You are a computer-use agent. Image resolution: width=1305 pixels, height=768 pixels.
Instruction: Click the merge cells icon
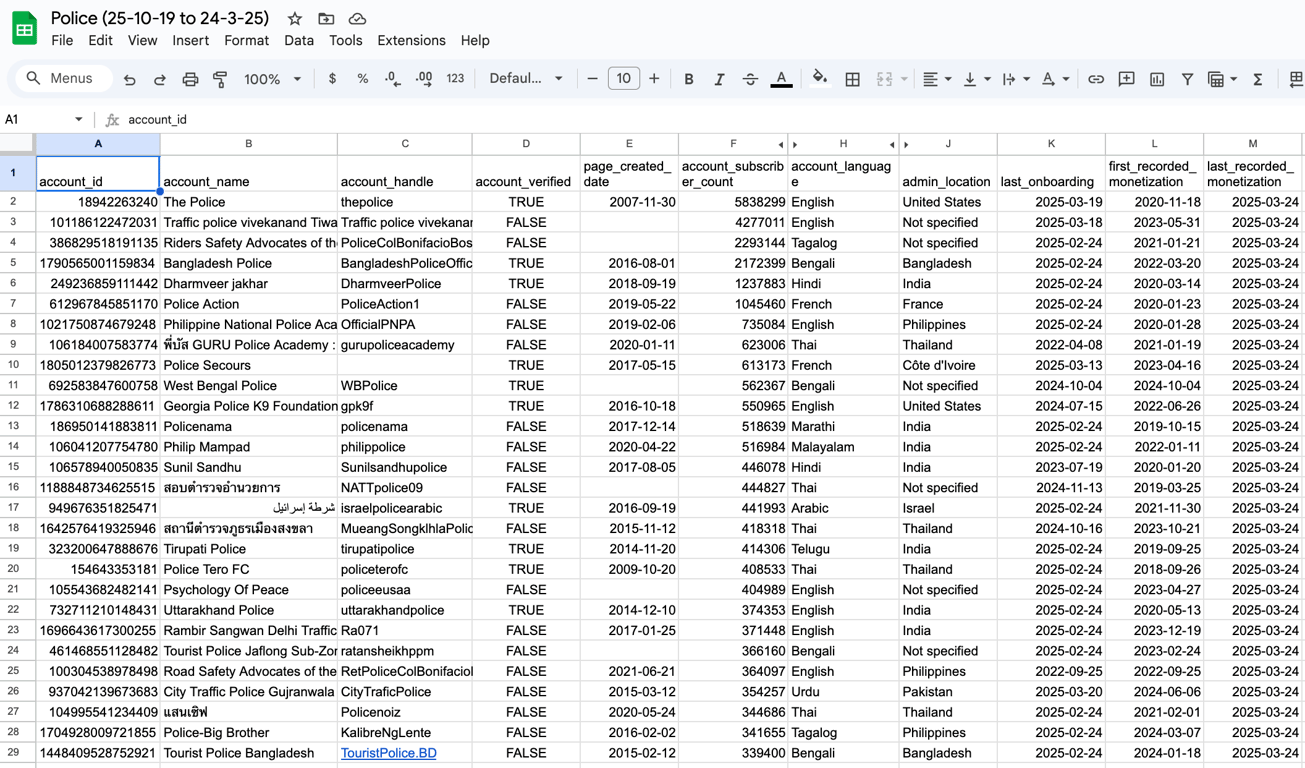click(x=884, y=79)
